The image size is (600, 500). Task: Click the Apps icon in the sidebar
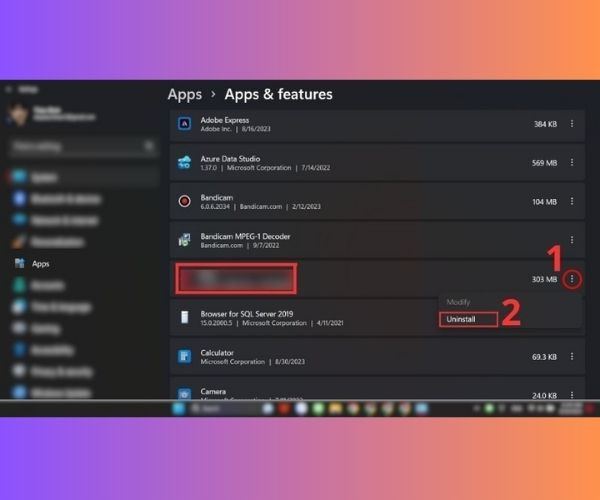pos(20,263)
